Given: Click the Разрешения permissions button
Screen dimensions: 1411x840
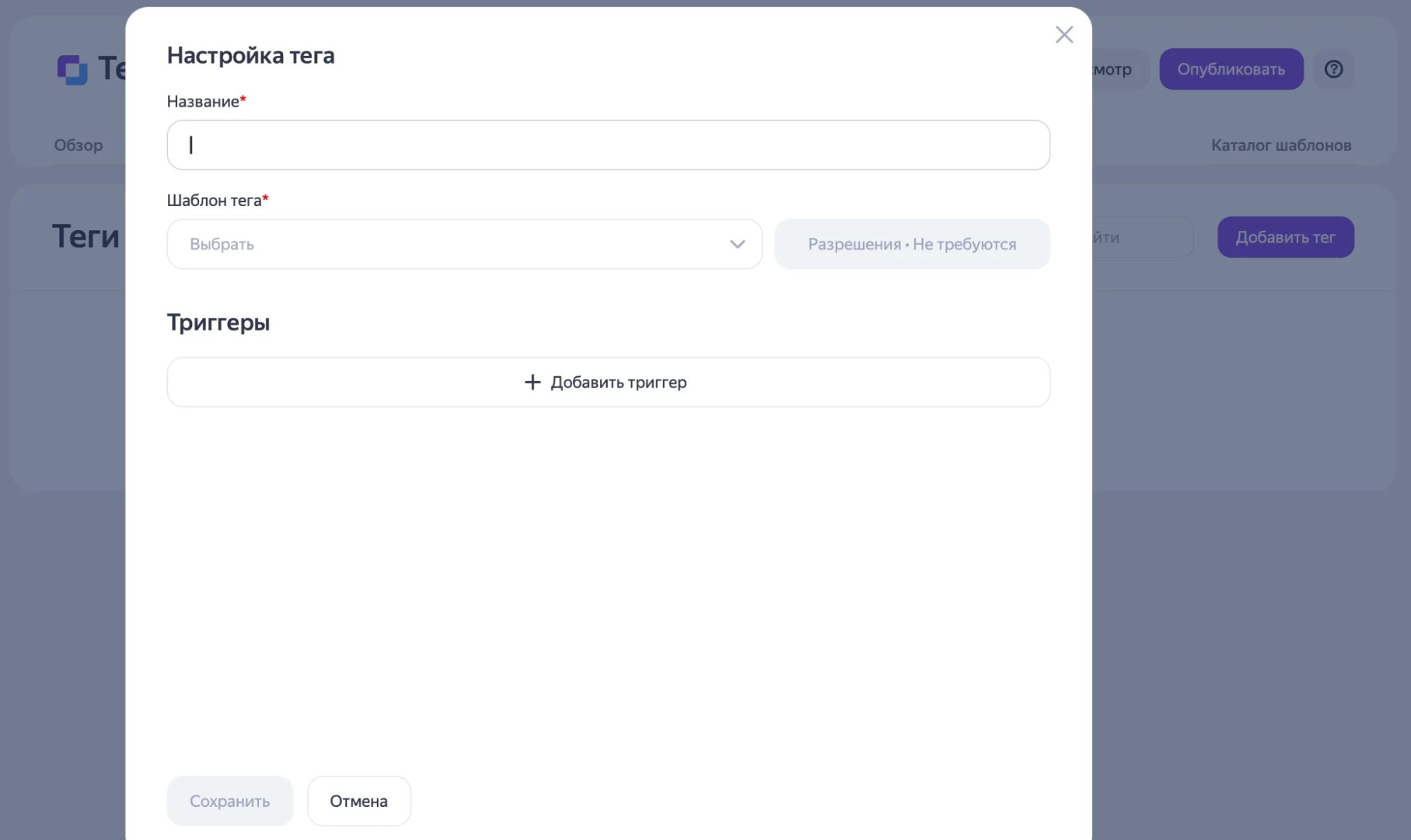Looking at the screenshot, I should click(911, 244).
